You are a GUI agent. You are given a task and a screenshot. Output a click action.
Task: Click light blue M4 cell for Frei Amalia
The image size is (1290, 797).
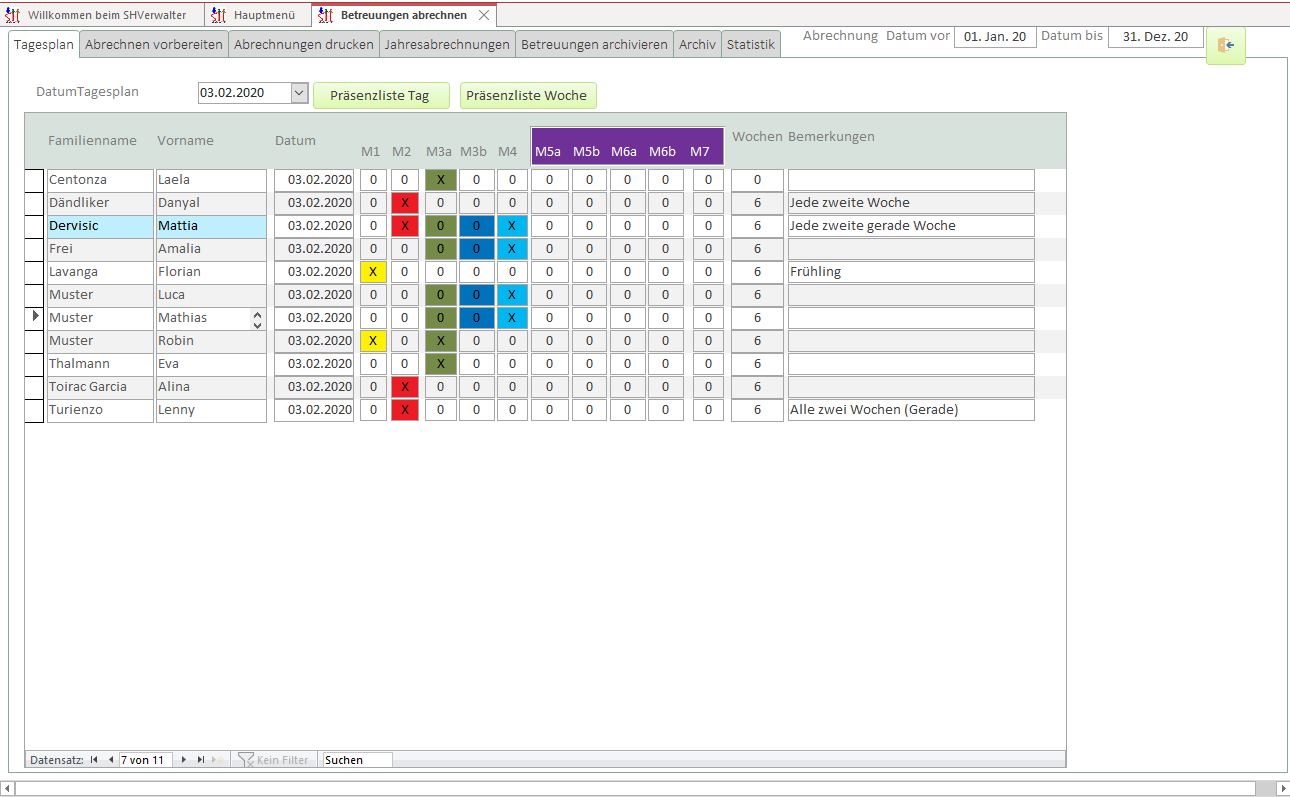click(512, 249)
